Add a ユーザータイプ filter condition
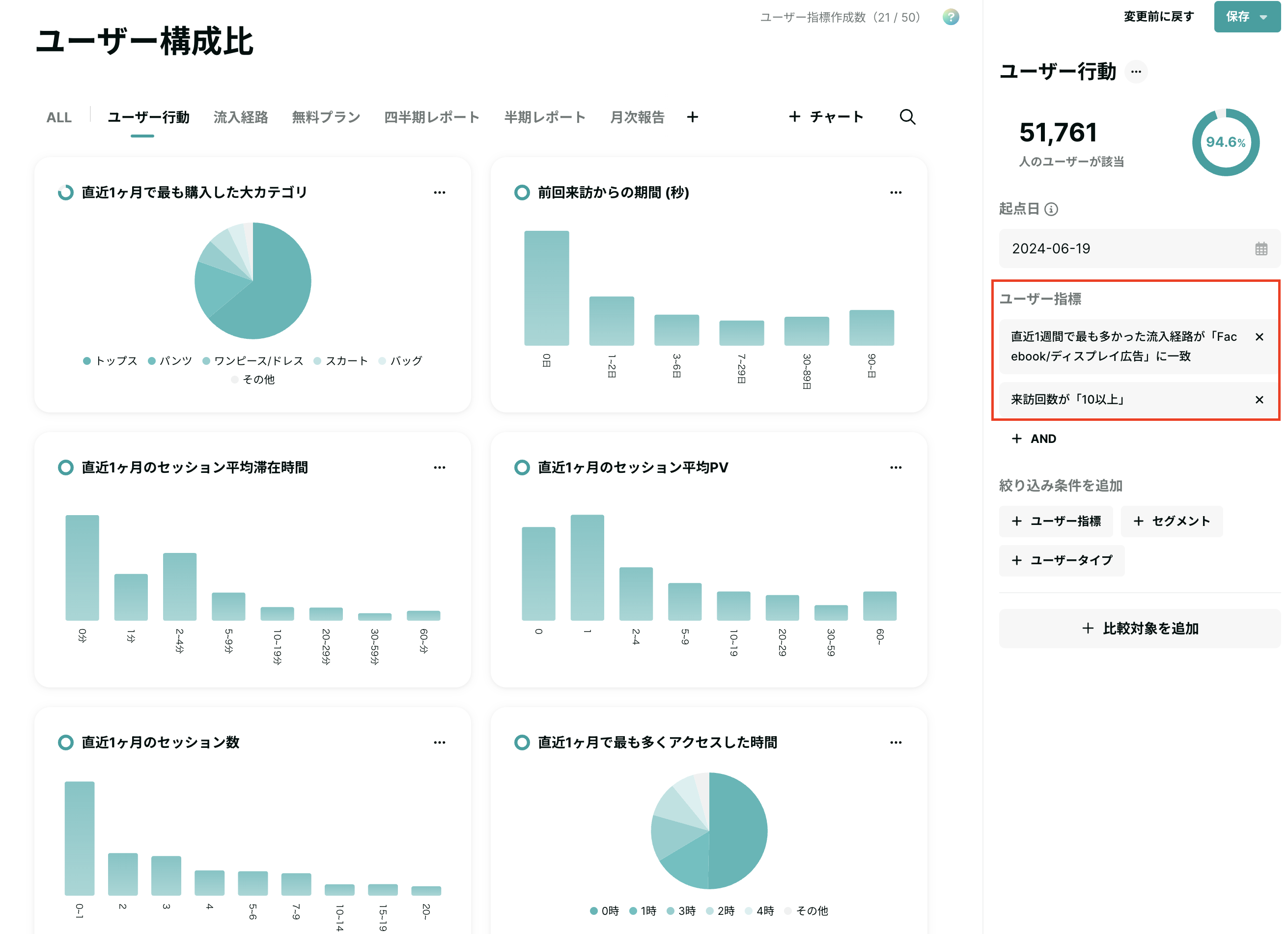Screen dimensions: 1288x934 [x=1062, y=560]
